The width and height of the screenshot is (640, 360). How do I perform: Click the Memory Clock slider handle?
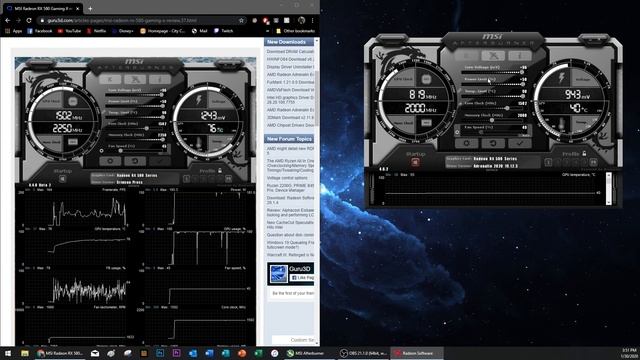[x=492, y=120]
